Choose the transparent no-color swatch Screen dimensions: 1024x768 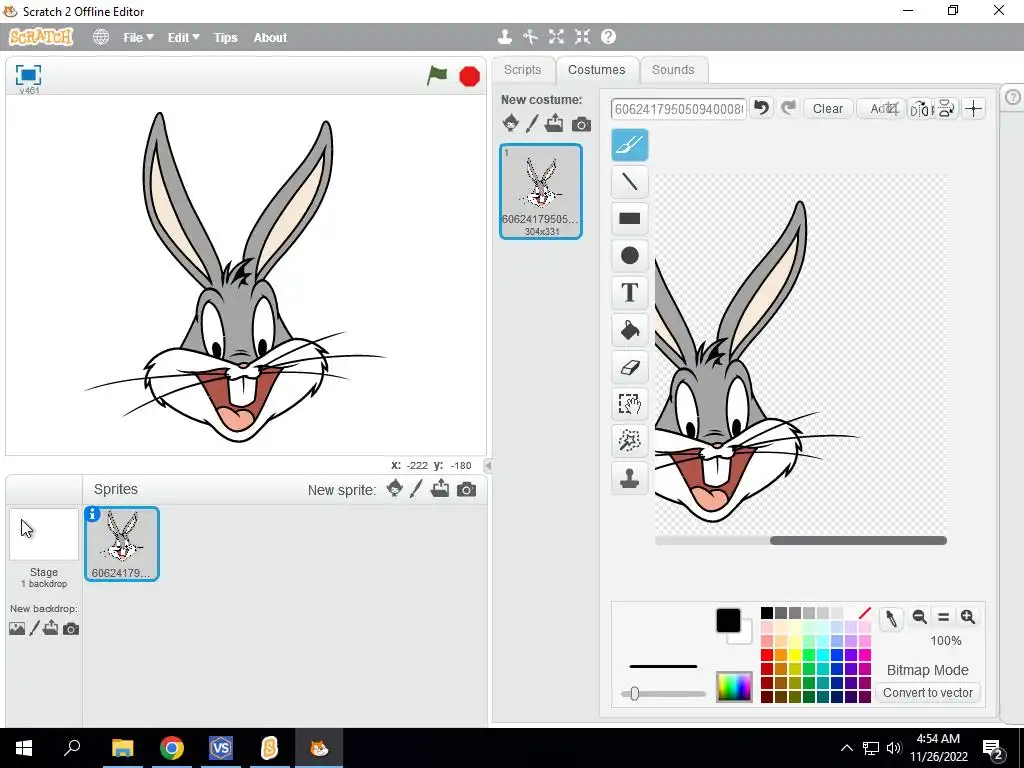[x=865, y=613]
